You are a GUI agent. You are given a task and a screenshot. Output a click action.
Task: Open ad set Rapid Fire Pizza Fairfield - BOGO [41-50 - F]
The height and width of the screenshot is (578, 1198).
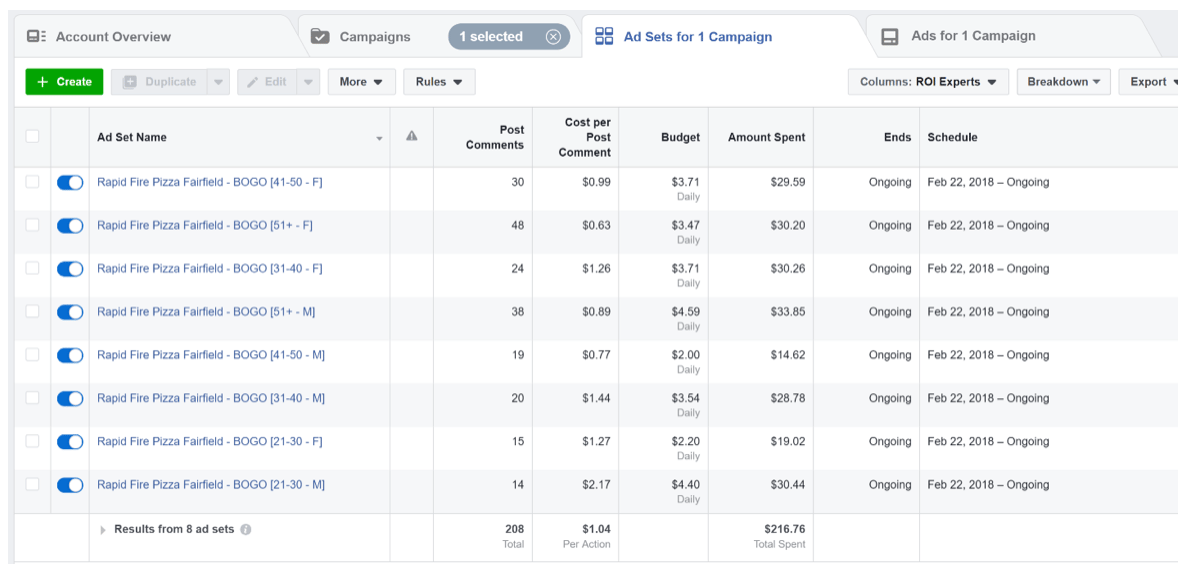pyautogui.click(x=210, y=182)
